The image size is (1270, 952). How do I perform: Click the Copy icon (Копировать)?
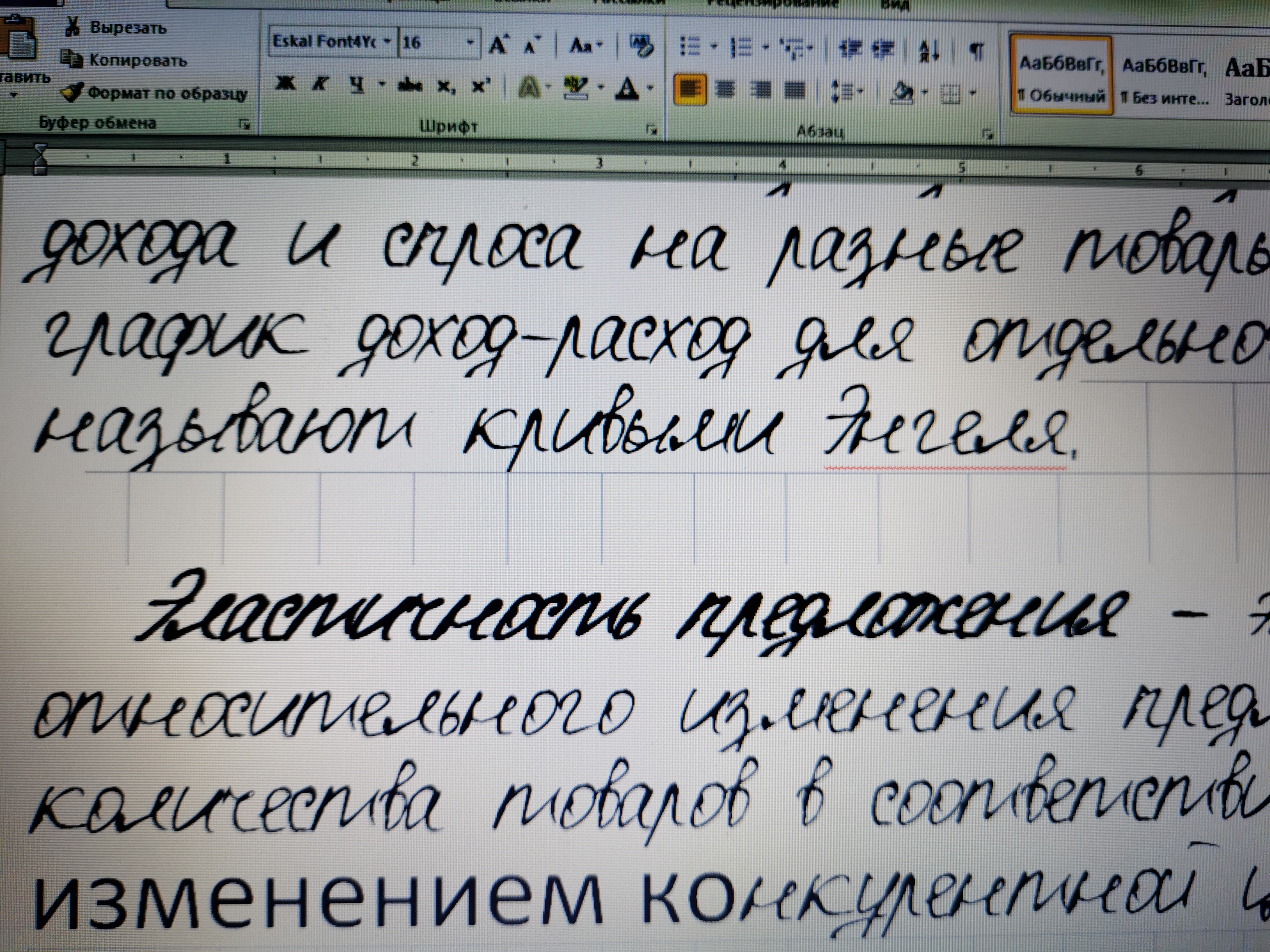pos(72,59)
